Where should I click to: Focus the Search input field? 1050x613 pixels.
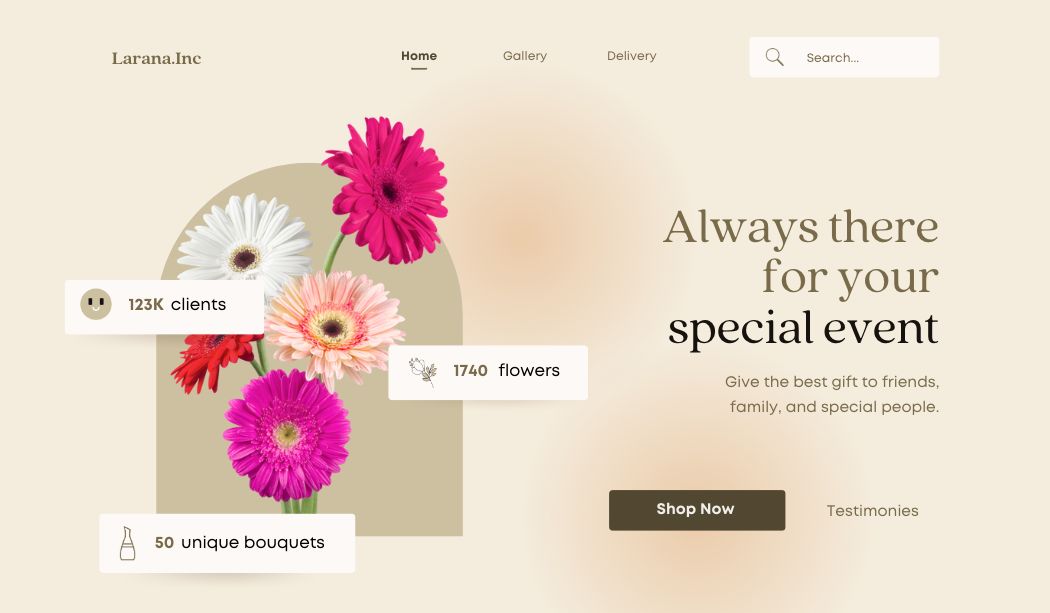pyautogui.click(x=844, y=57)
